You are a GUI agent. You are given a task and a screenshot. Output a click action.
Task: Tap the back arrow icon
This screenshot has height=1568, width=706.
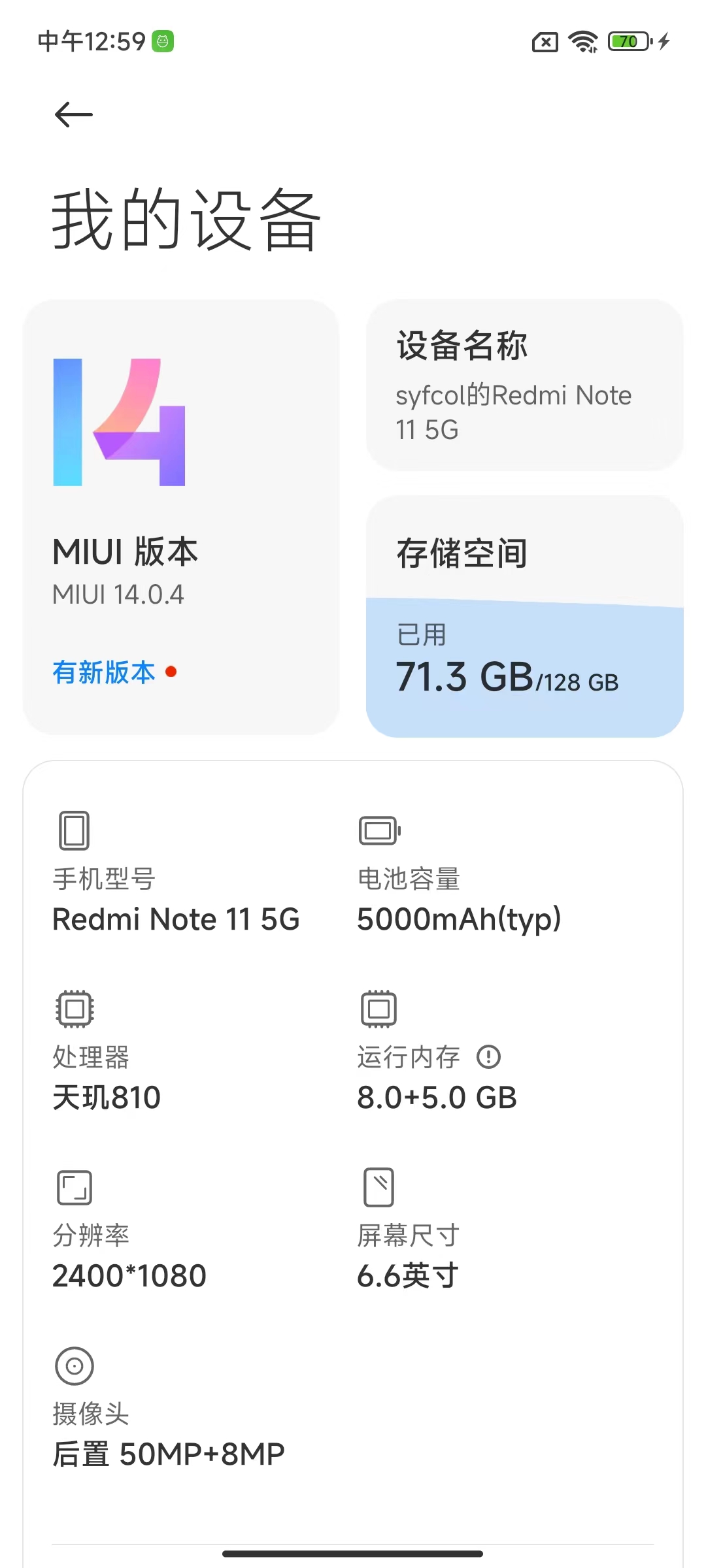pyautogui.click(x=73, y=115)
